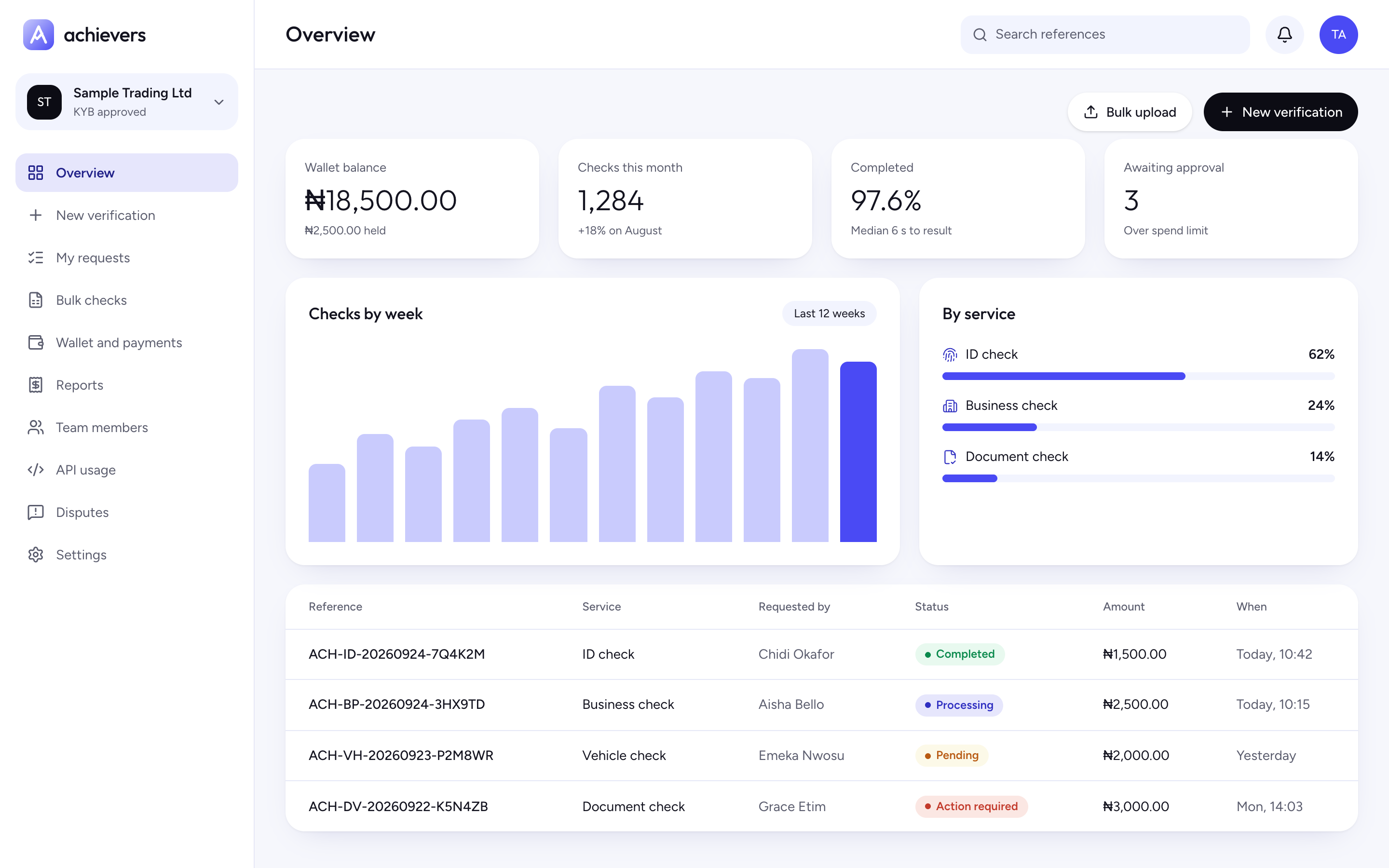Open Bulk checks in the sidebar
The height and width of the screenshot is (868, 1389).
[127, 300]
